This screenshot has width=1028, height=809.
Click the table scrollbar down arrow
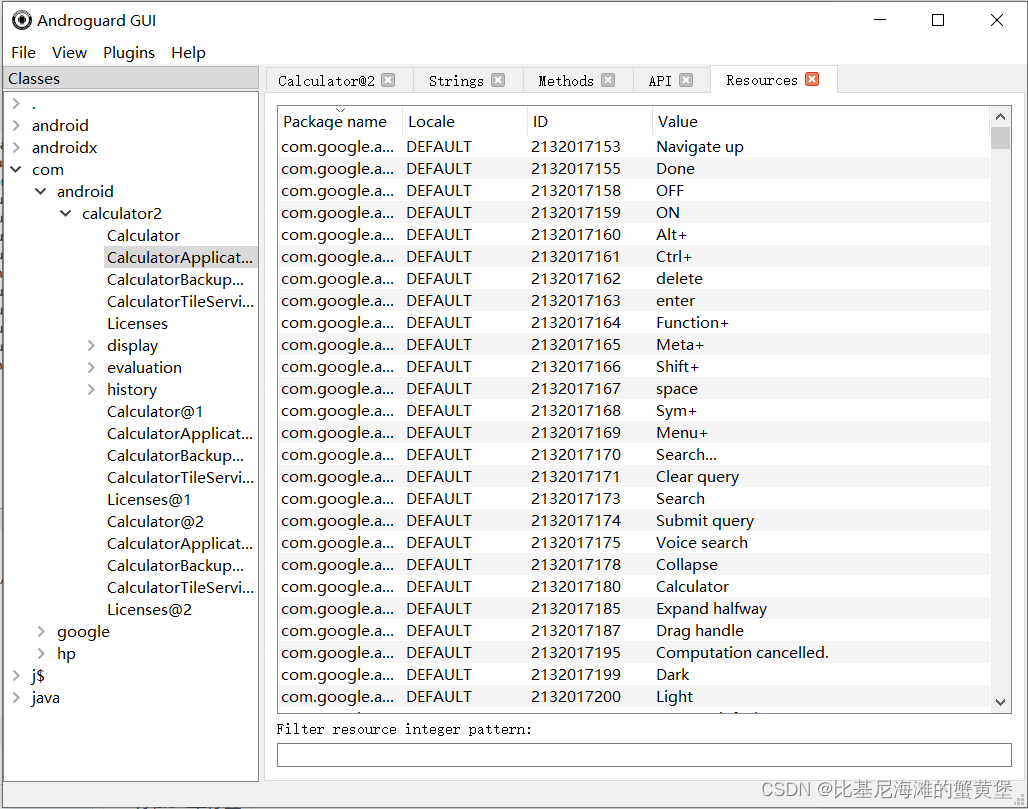(1000, 702)
